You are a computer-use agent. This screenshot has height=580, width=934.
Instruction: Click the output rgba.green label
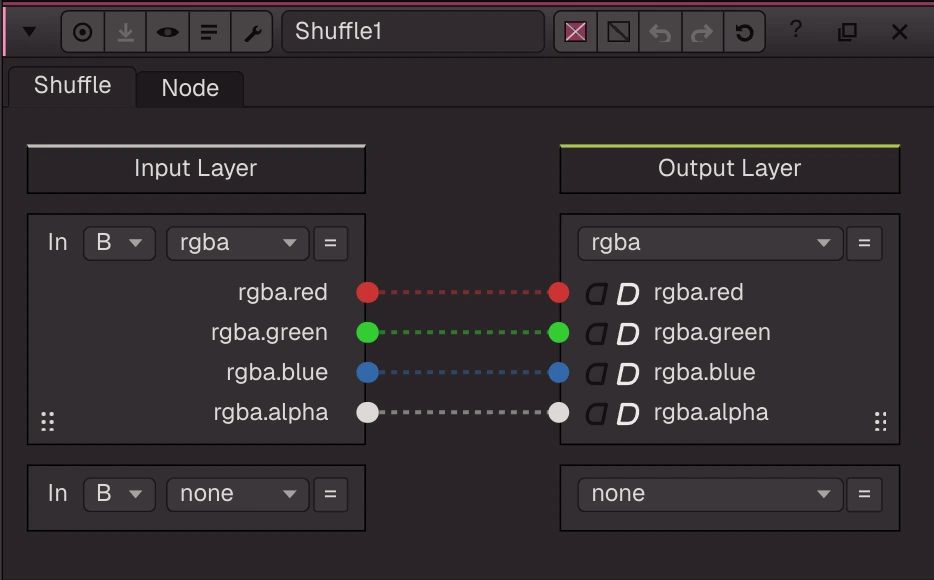pyautogui.click(x=712, y=332)
